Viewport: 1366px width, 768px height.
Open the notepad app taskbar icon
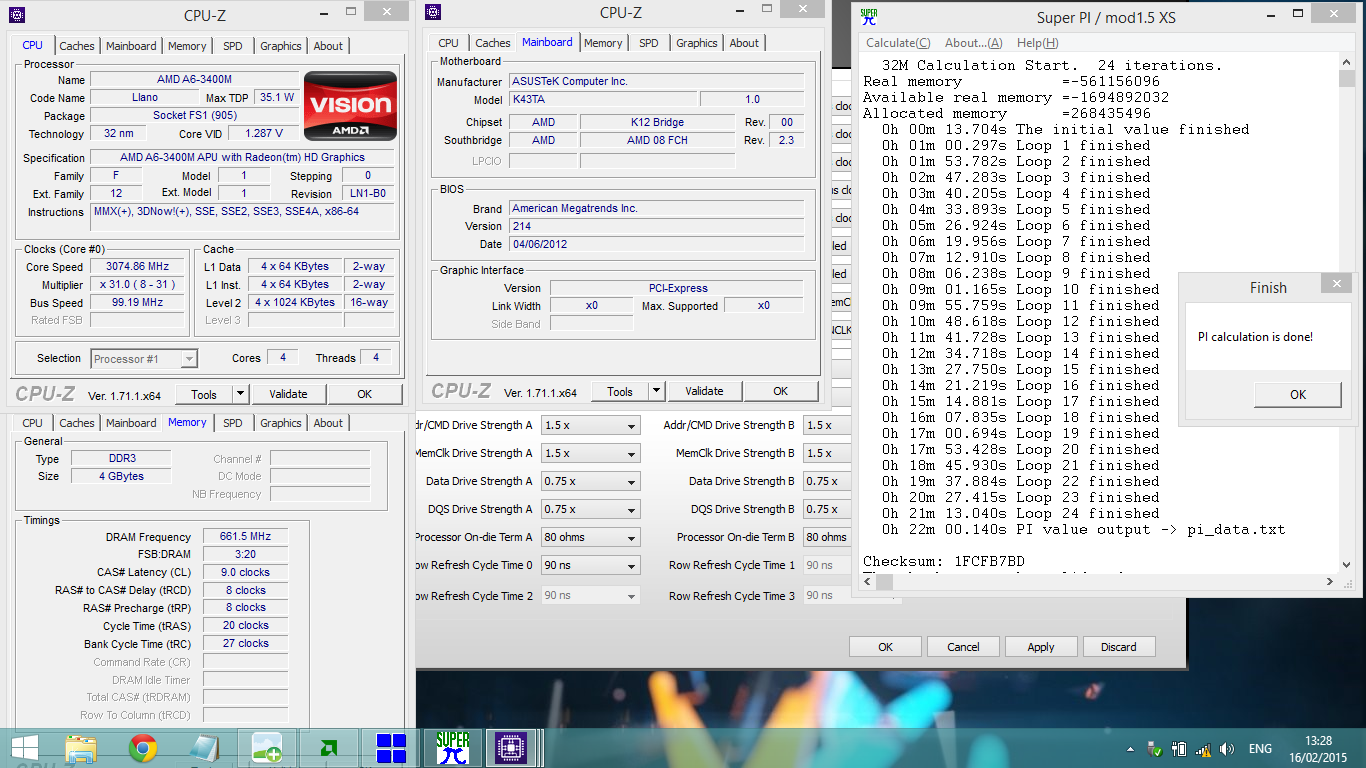[205, 748]
